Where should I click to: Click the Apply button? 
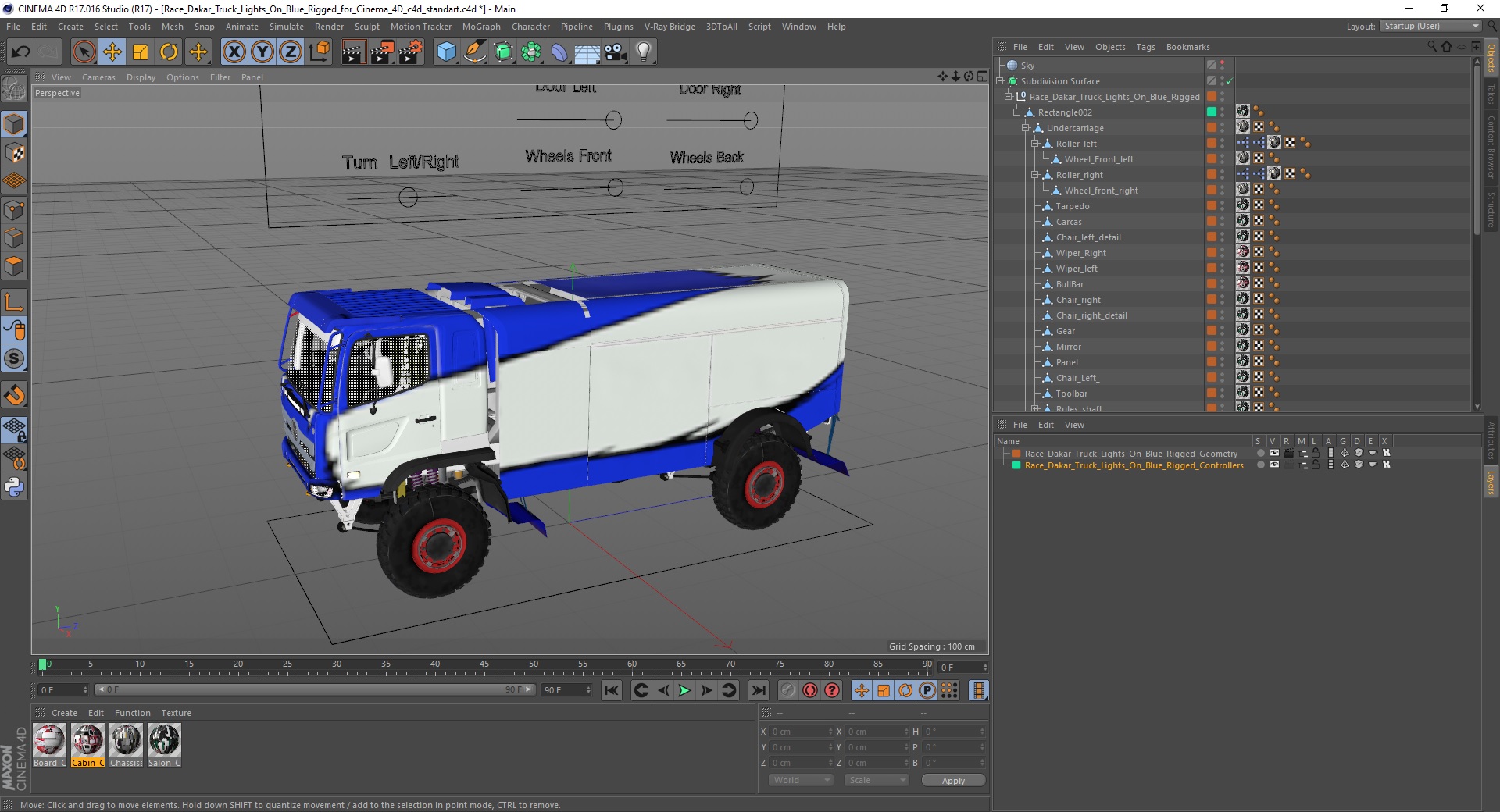pos(953,780)
